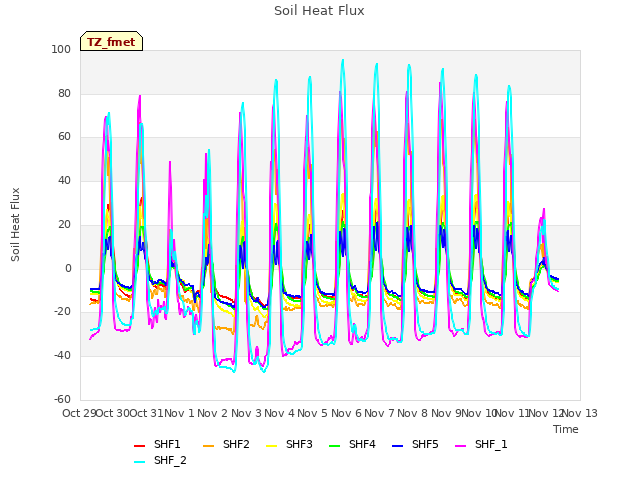640x480 pixels.
Task: Click the orange SHF2 legend swatch
Action: pyautogui.click(x=209, y=446)
